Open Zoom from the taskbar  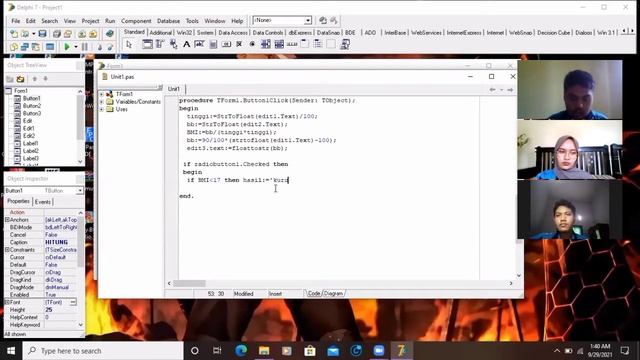[379, 351]
